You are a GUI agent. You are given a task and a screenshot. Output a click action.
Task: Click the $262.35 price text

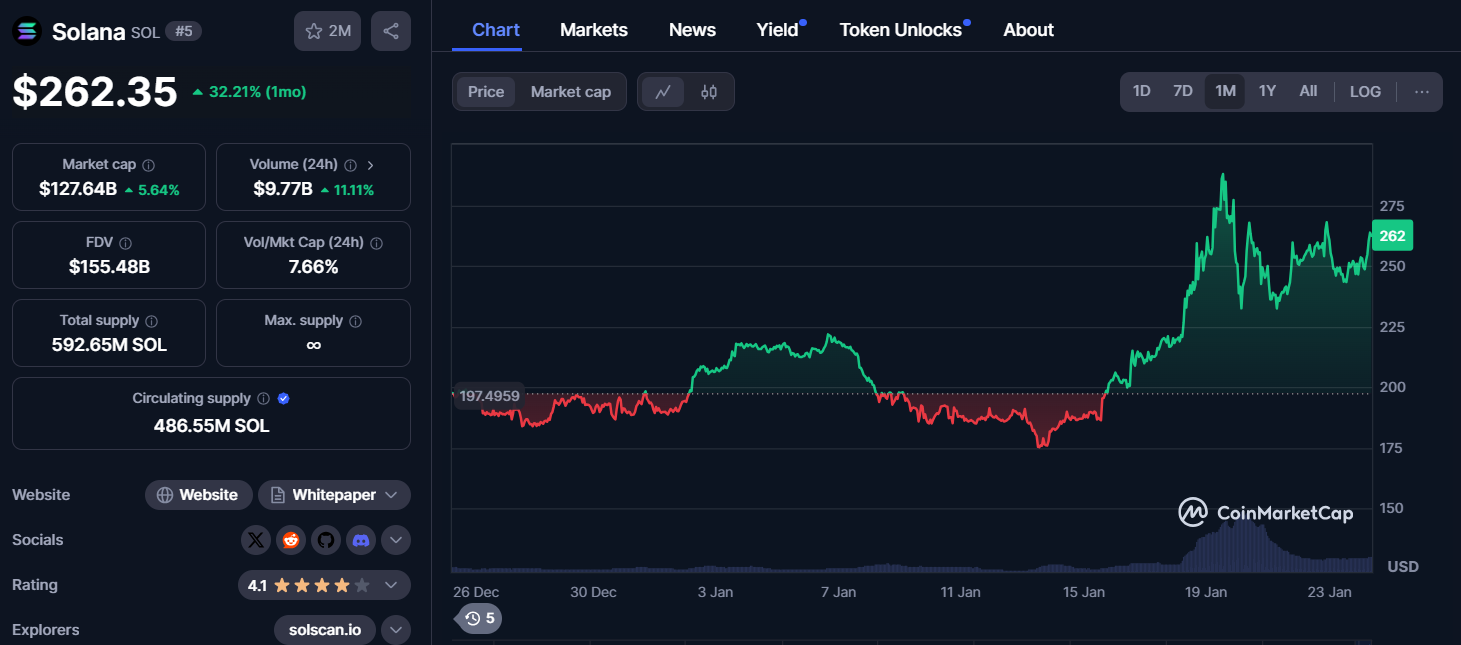(95, 92)
